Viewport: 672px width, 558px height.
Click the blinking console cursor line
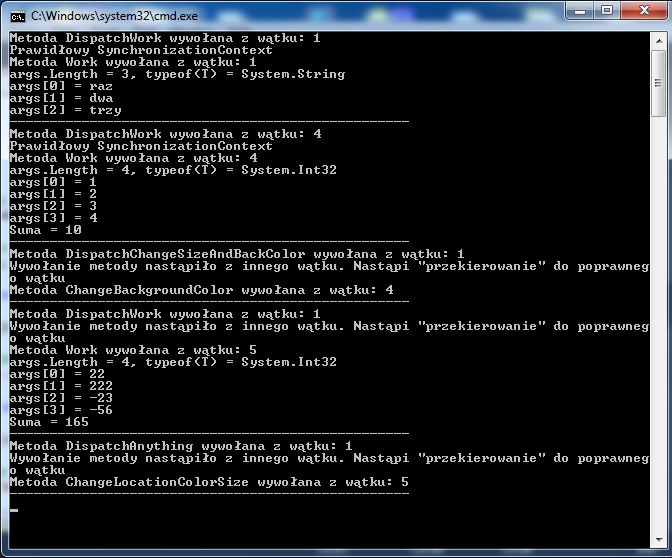(14, 510)
